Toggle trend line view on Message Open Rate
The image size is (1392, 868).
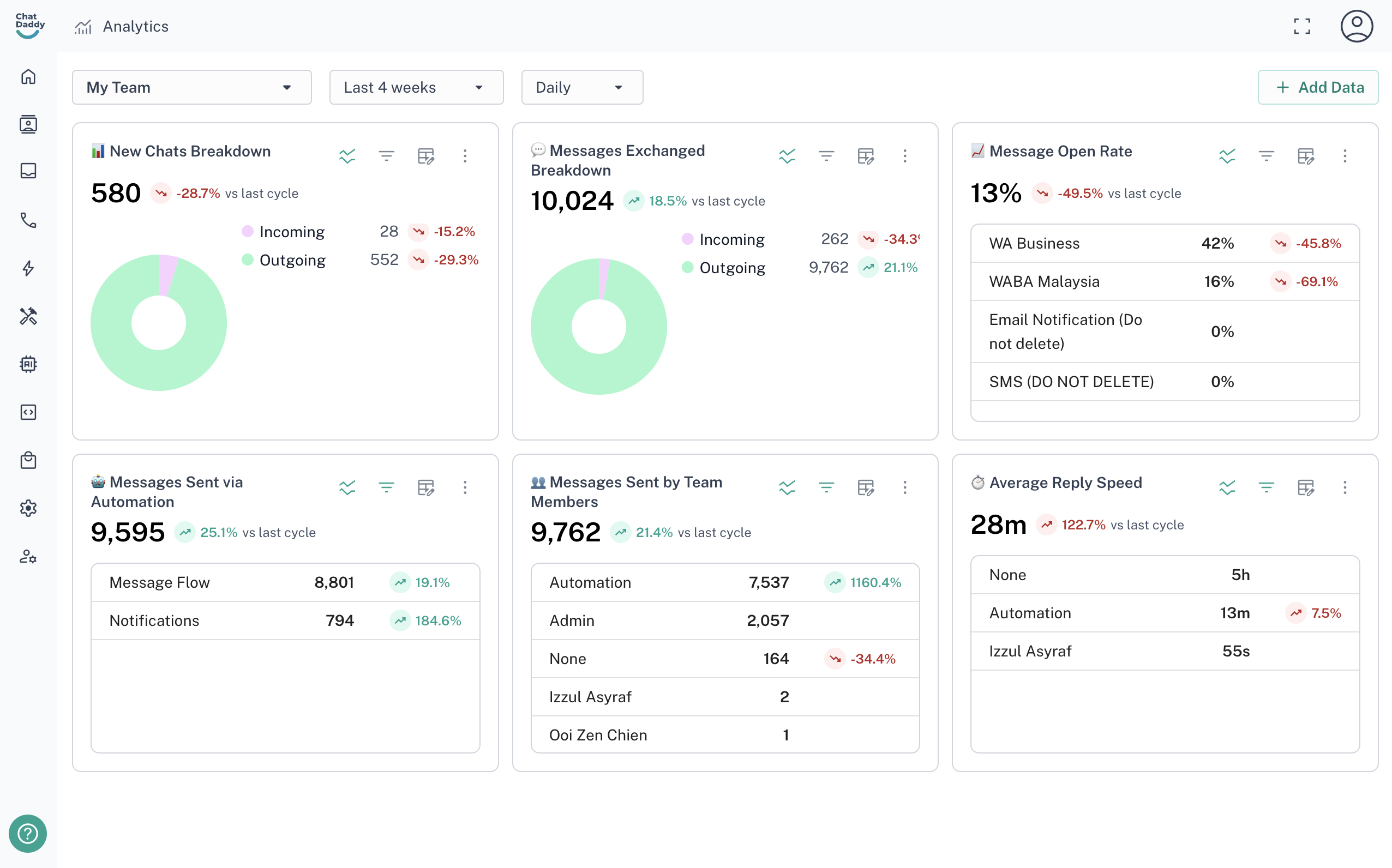point(1227,155)
